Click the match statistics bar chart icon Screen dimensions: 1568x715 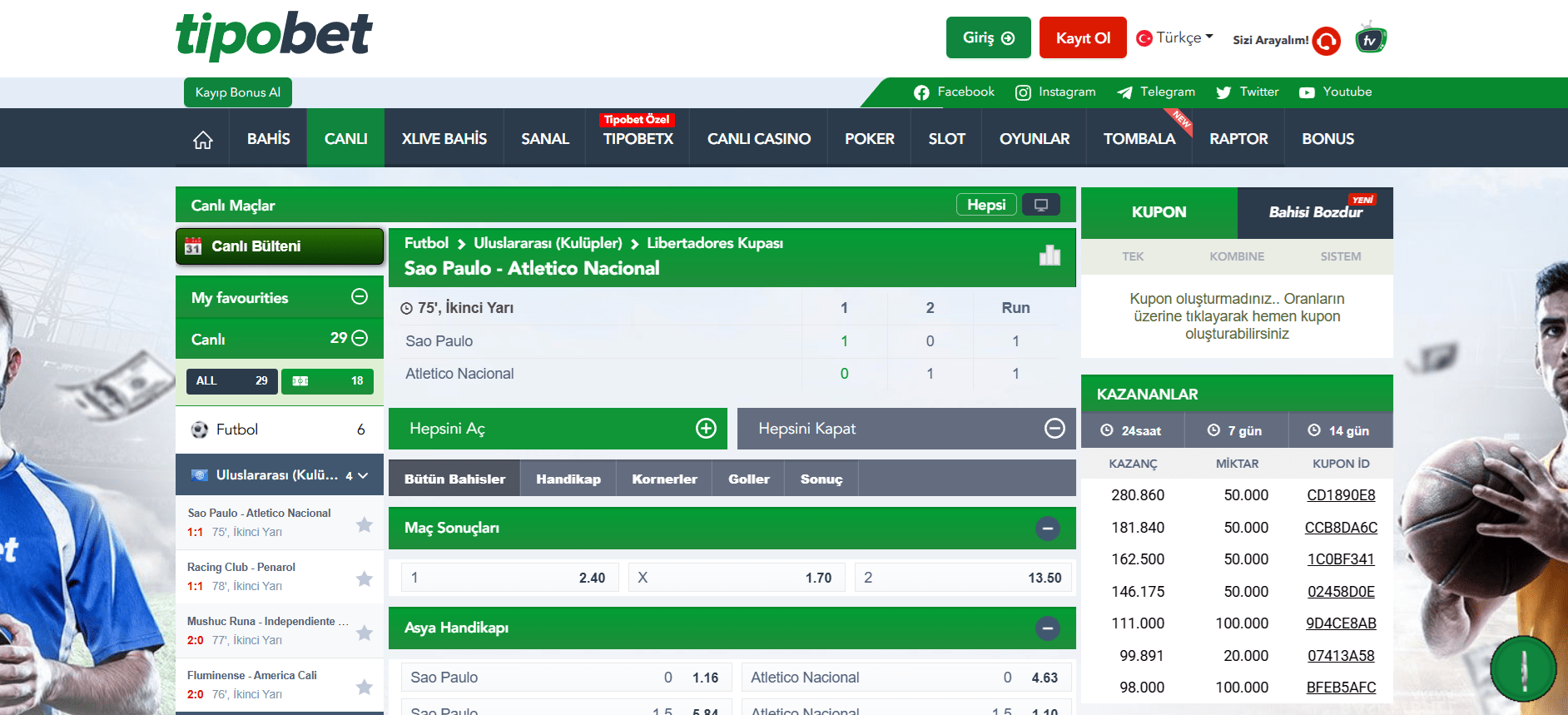click(1049, 256)
